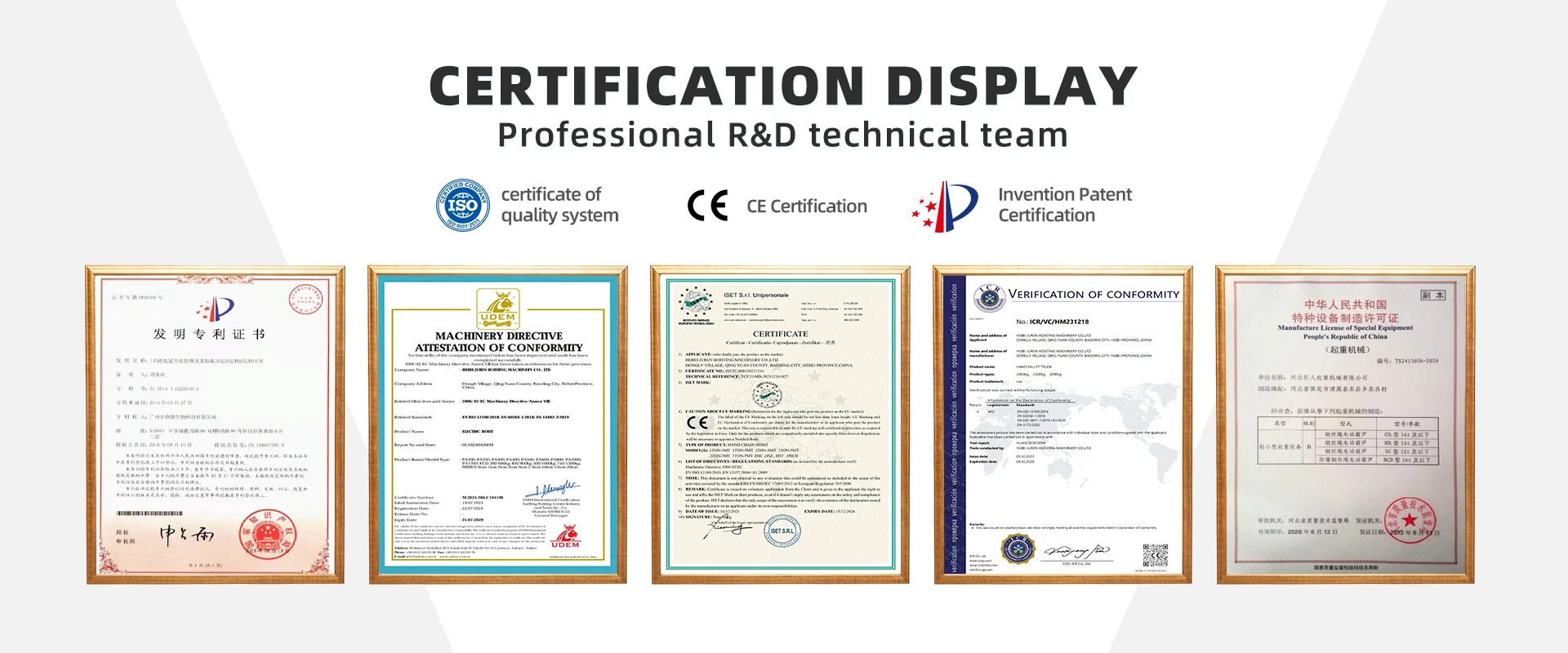Click the CE mark printed on ISET certificate
Viewport: 1568px width, 653px height.
click(x=697, y=422)
